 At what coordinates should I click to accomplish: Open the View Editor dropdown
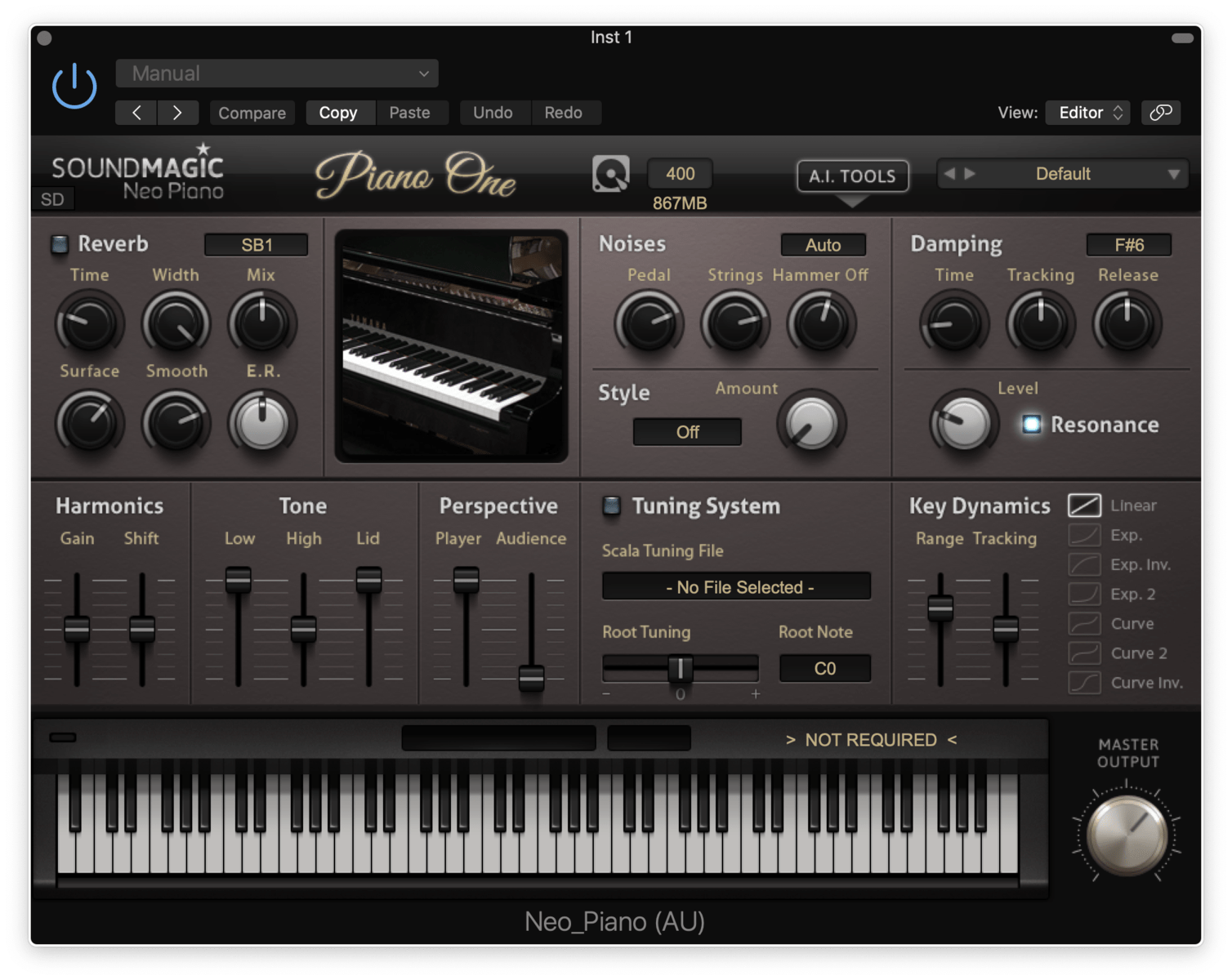1088,113
